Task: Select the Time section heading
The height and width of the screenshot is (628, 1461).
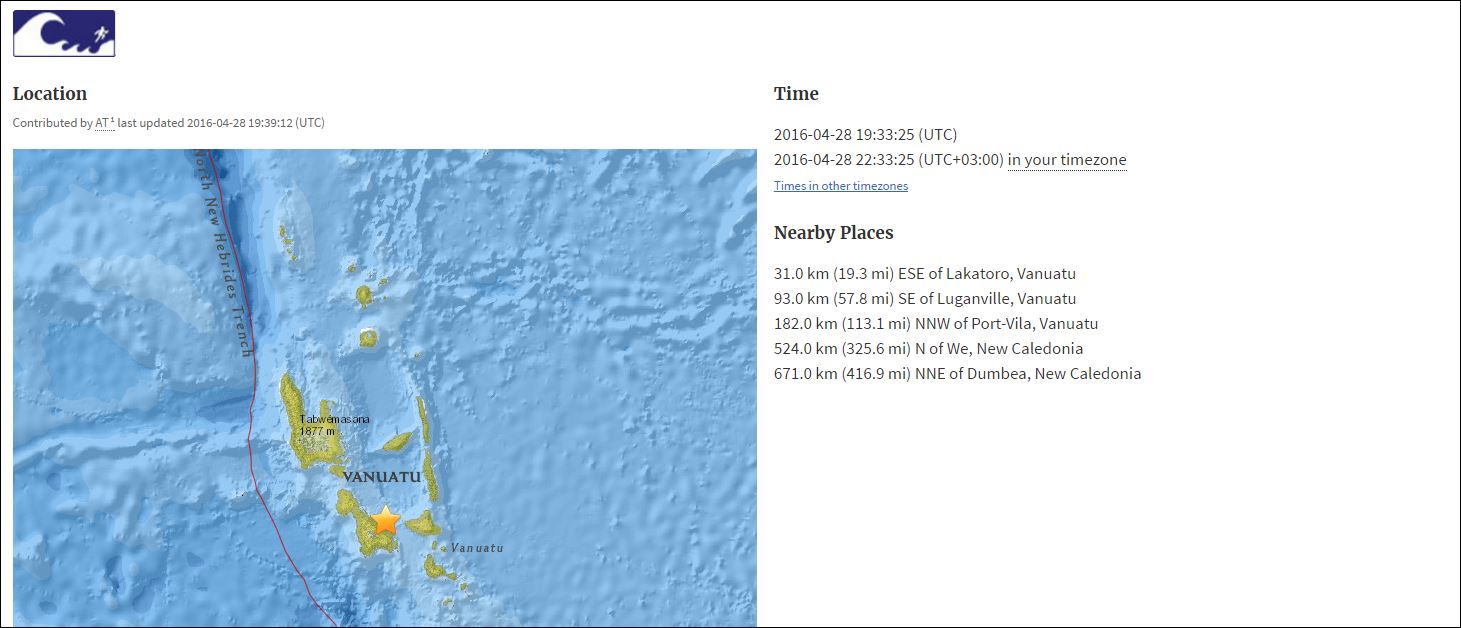Action: tap(796, 94)
